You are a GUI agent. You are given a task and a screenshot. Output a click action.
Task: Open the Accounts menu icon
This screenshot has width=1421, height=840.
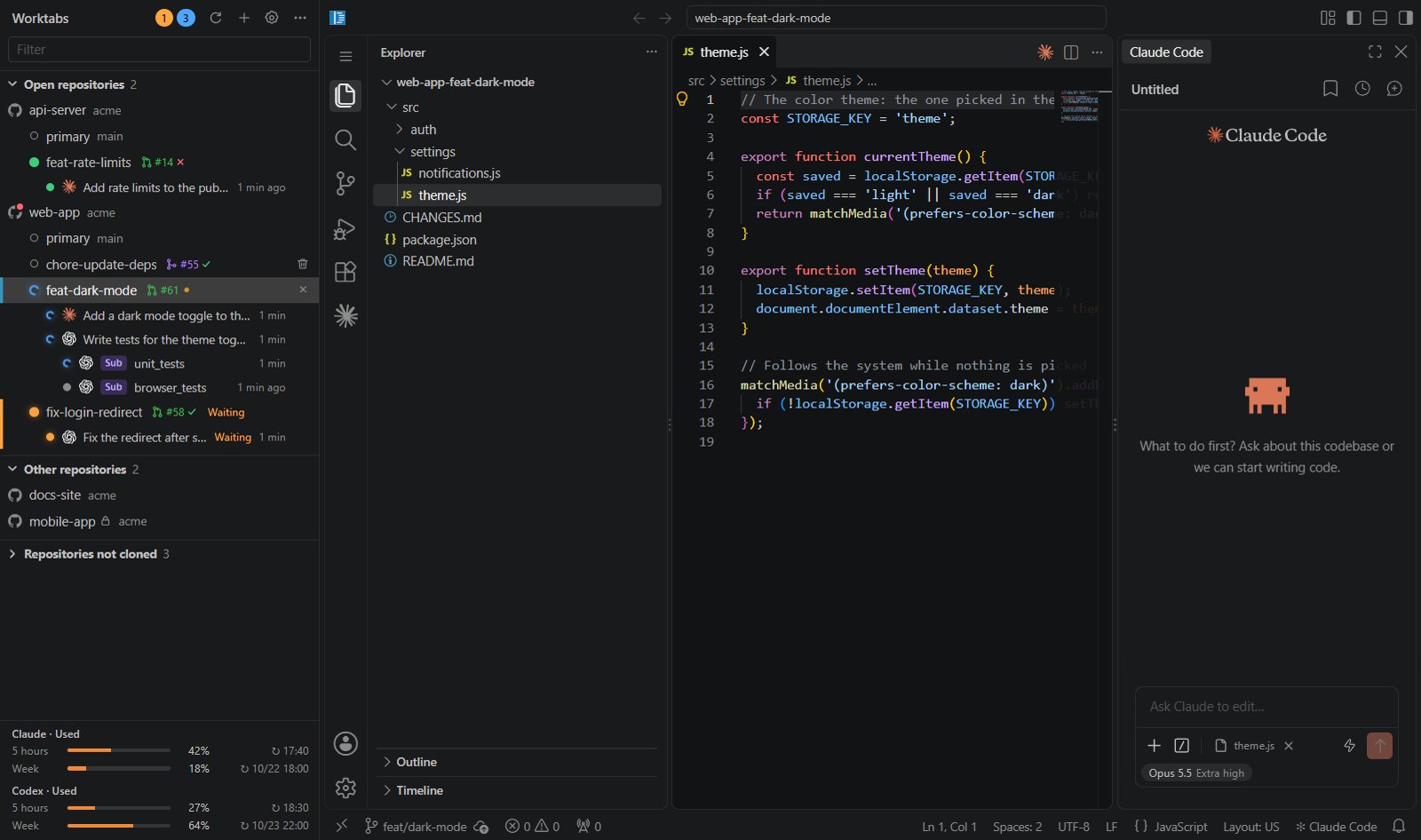click(x=345, y=743)
